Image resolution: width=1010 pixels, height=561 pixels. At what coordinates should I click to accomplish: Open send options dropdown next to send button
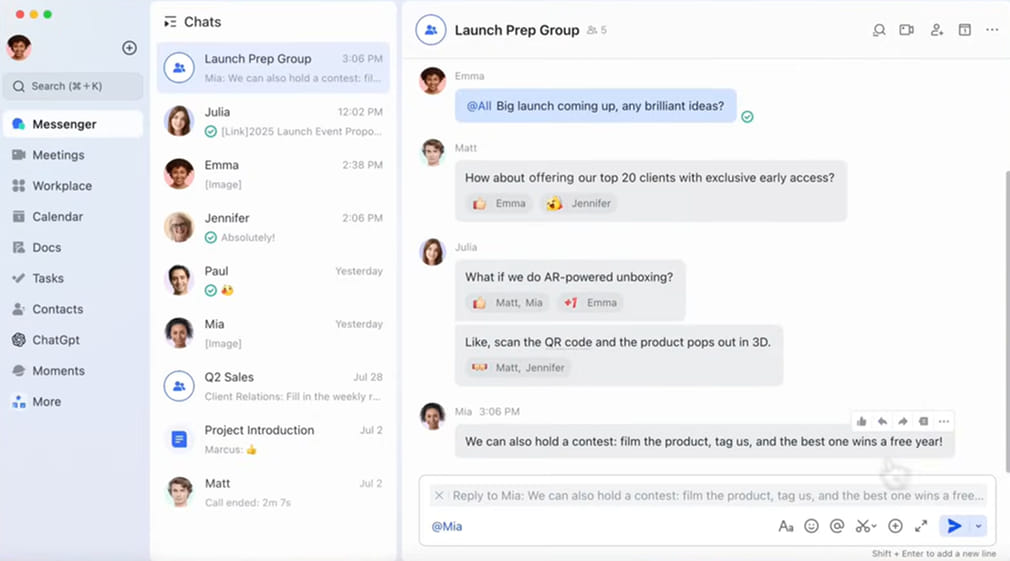click(x=979, y=526)
